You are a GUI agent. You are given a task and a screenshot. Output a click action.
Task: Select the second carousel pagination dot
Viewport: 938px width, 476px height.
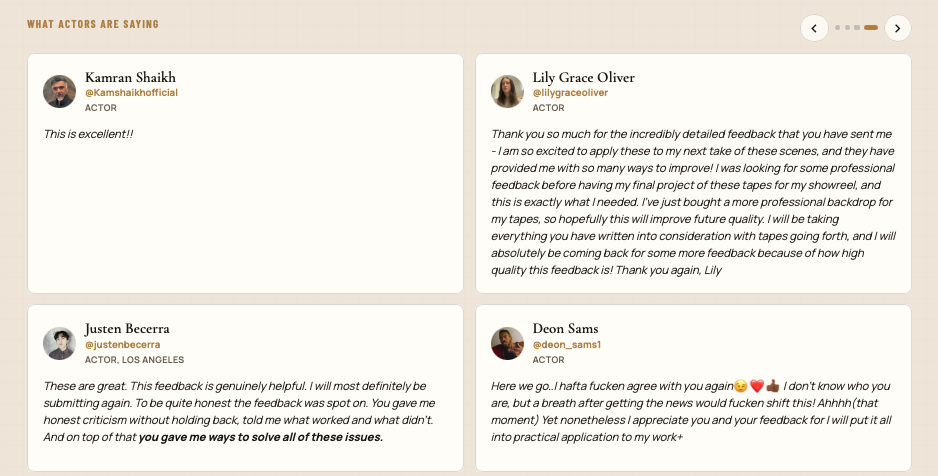[x=847, y=28]
